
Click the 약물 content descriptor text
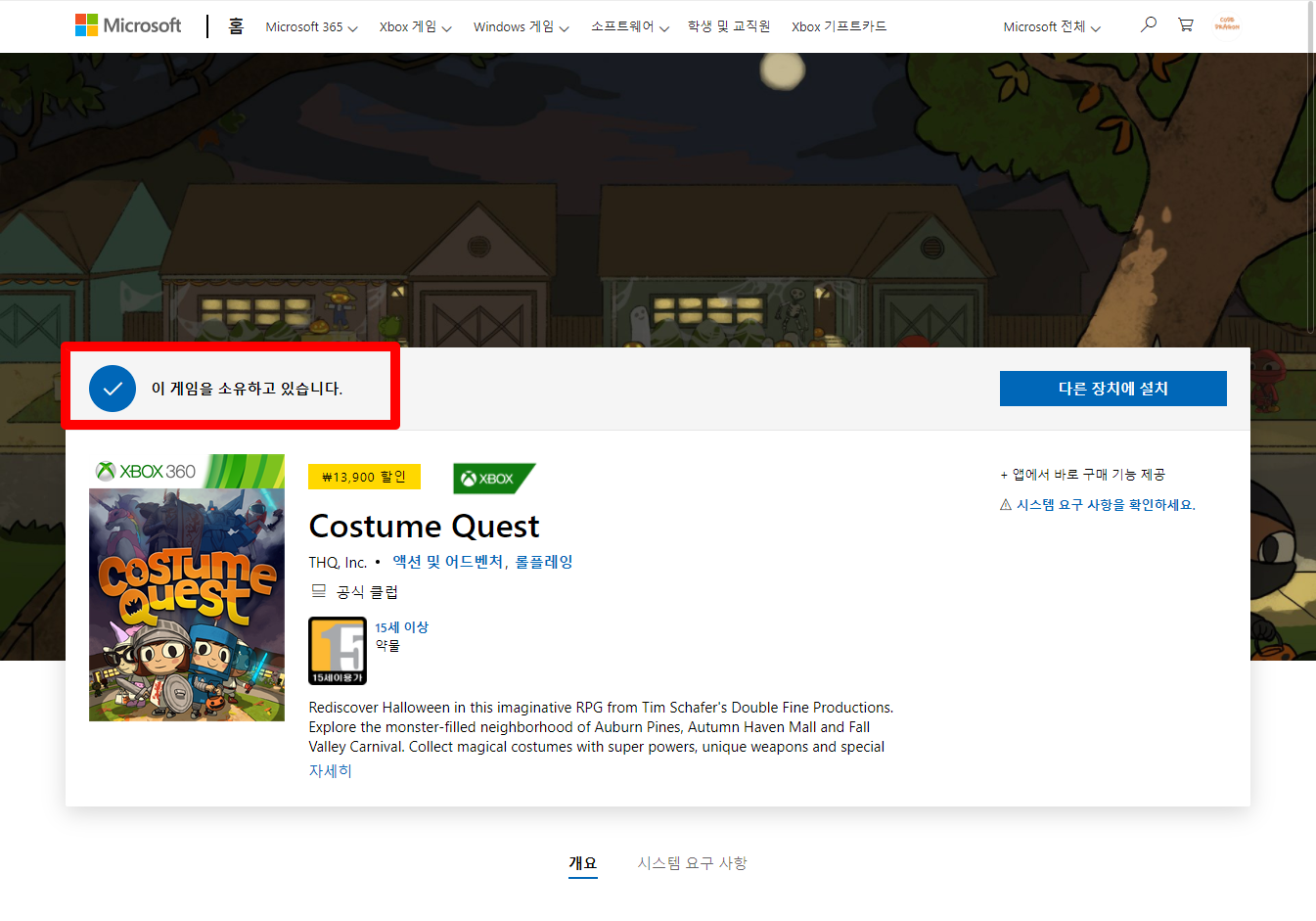pyautogui.click(x=387, y=646)
